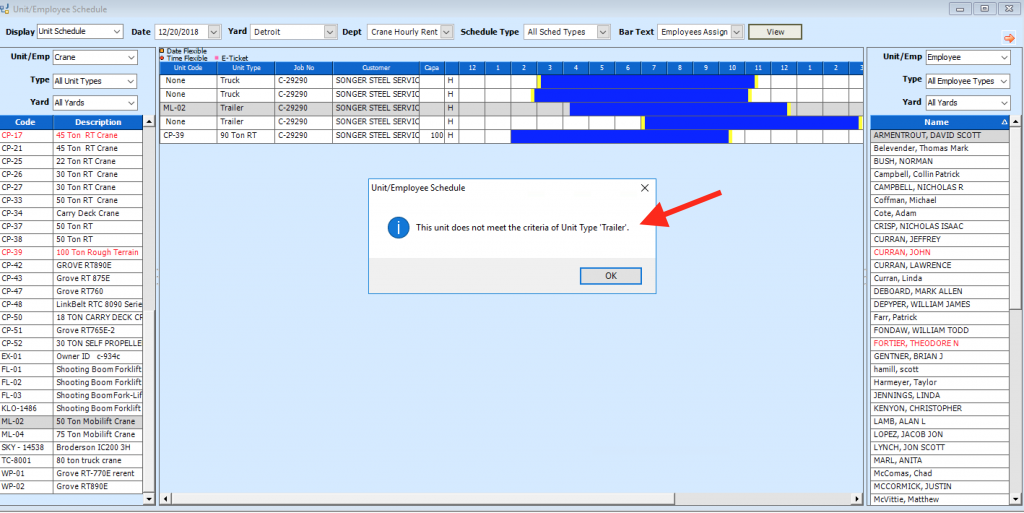Select employee BUSH, NORMAN
Screen dimensions: 1024x513
coord(940,161)
